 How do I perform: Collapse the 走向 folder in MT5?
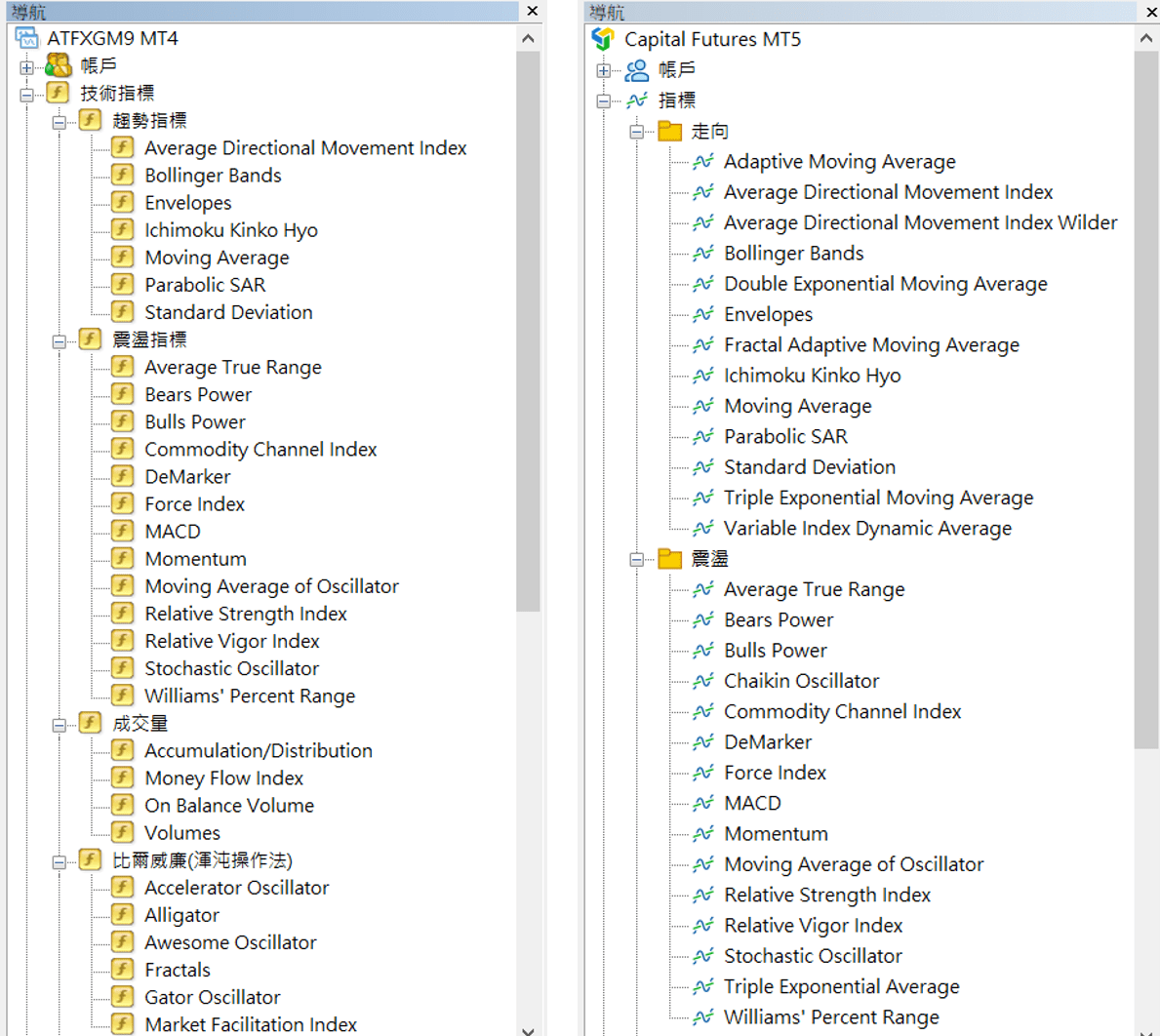pos(637,132)
